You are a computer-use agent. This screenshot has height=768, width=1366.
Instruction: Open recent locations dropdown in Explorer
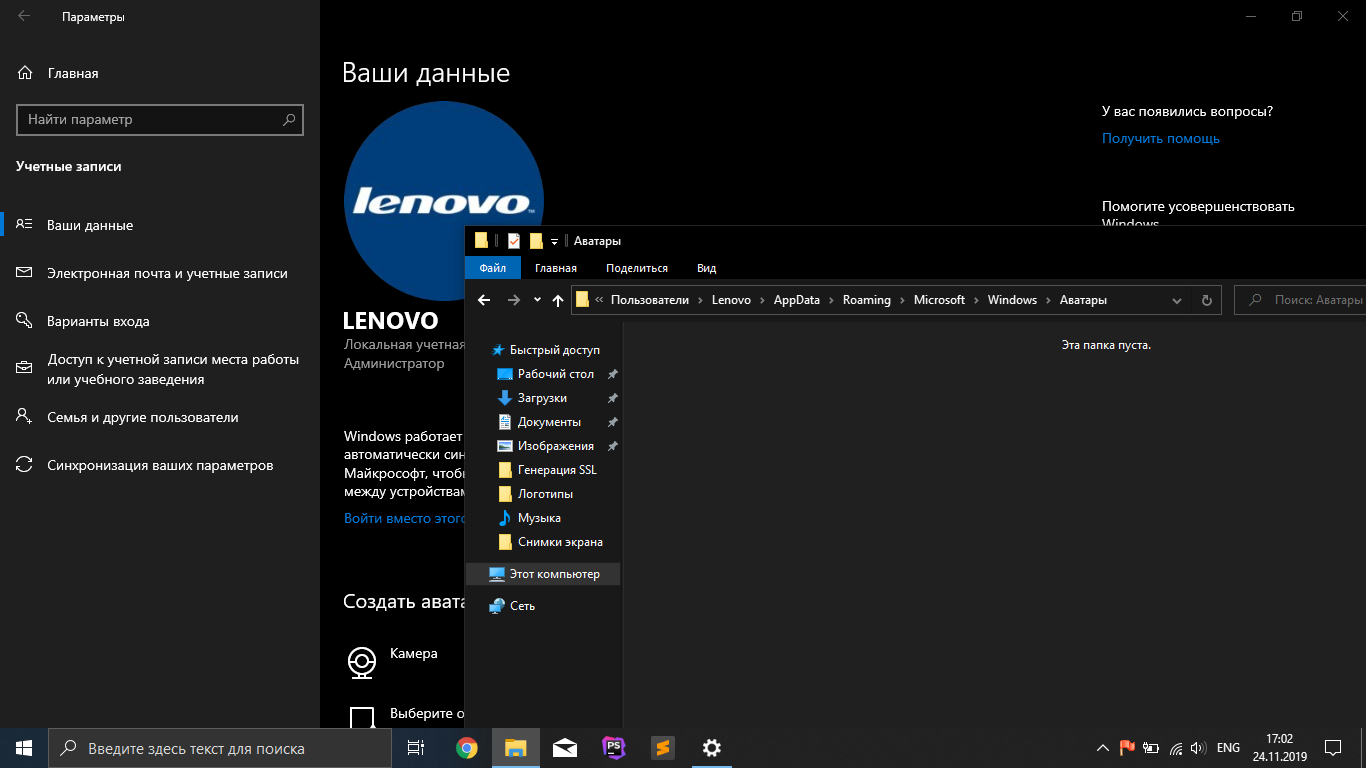pyautogui.click(x=537, y=300)
